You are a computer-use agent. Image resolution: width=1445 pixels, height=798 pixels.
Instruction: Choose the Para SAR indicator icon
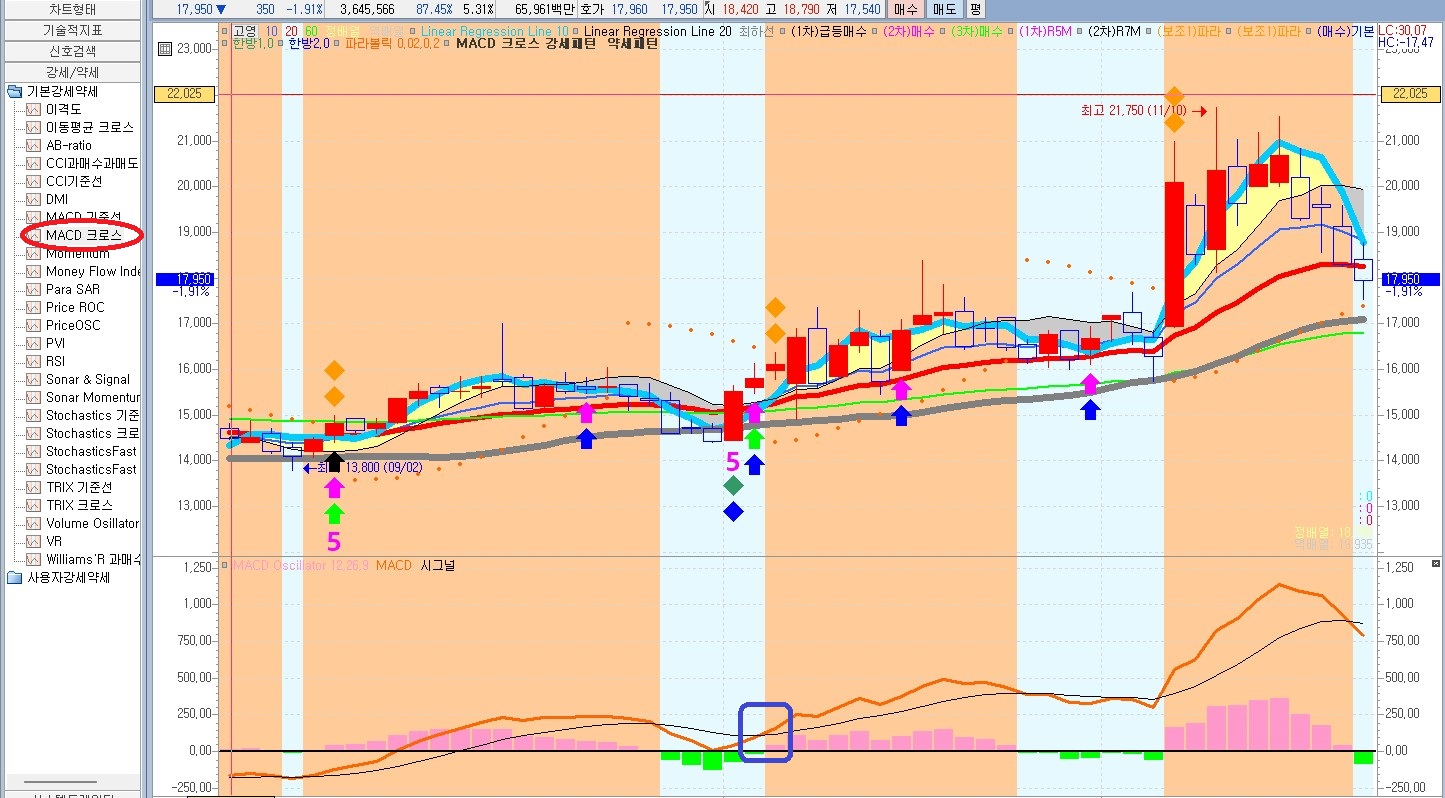tap(33, 290)
